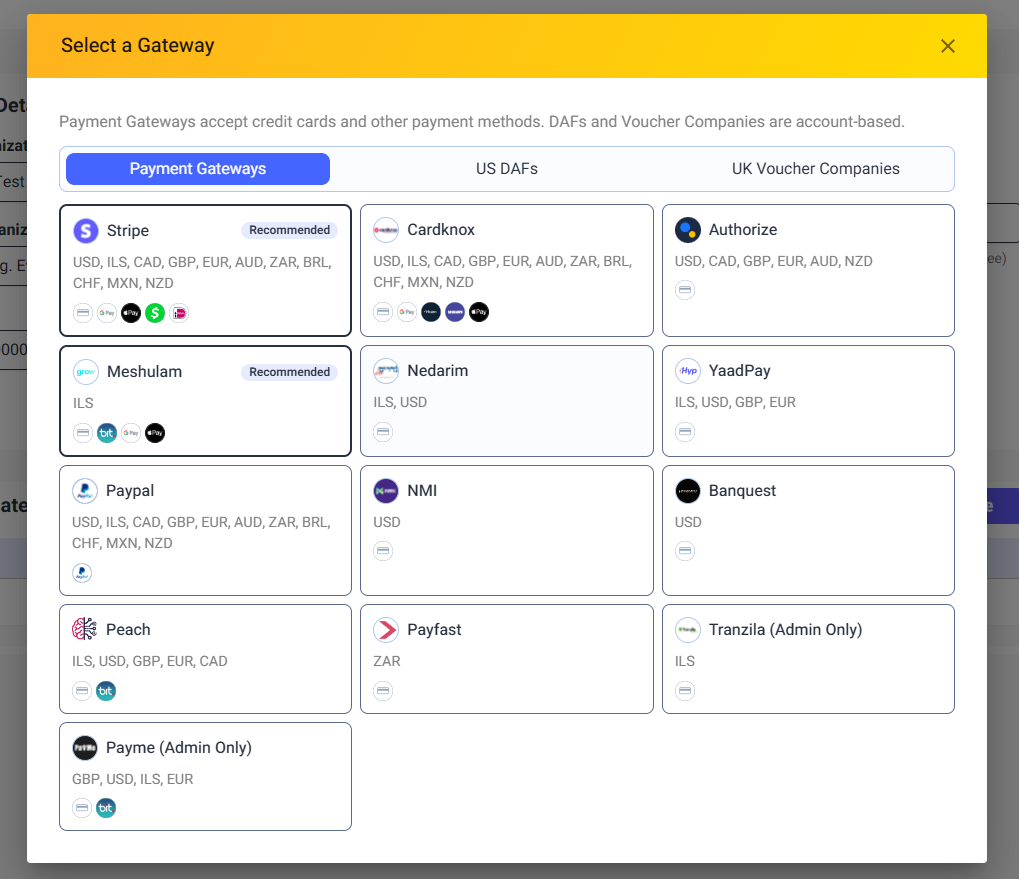Click Meshulam's Google Pay icon
This screenshot has height=879, width=1019.
[131, 433]
